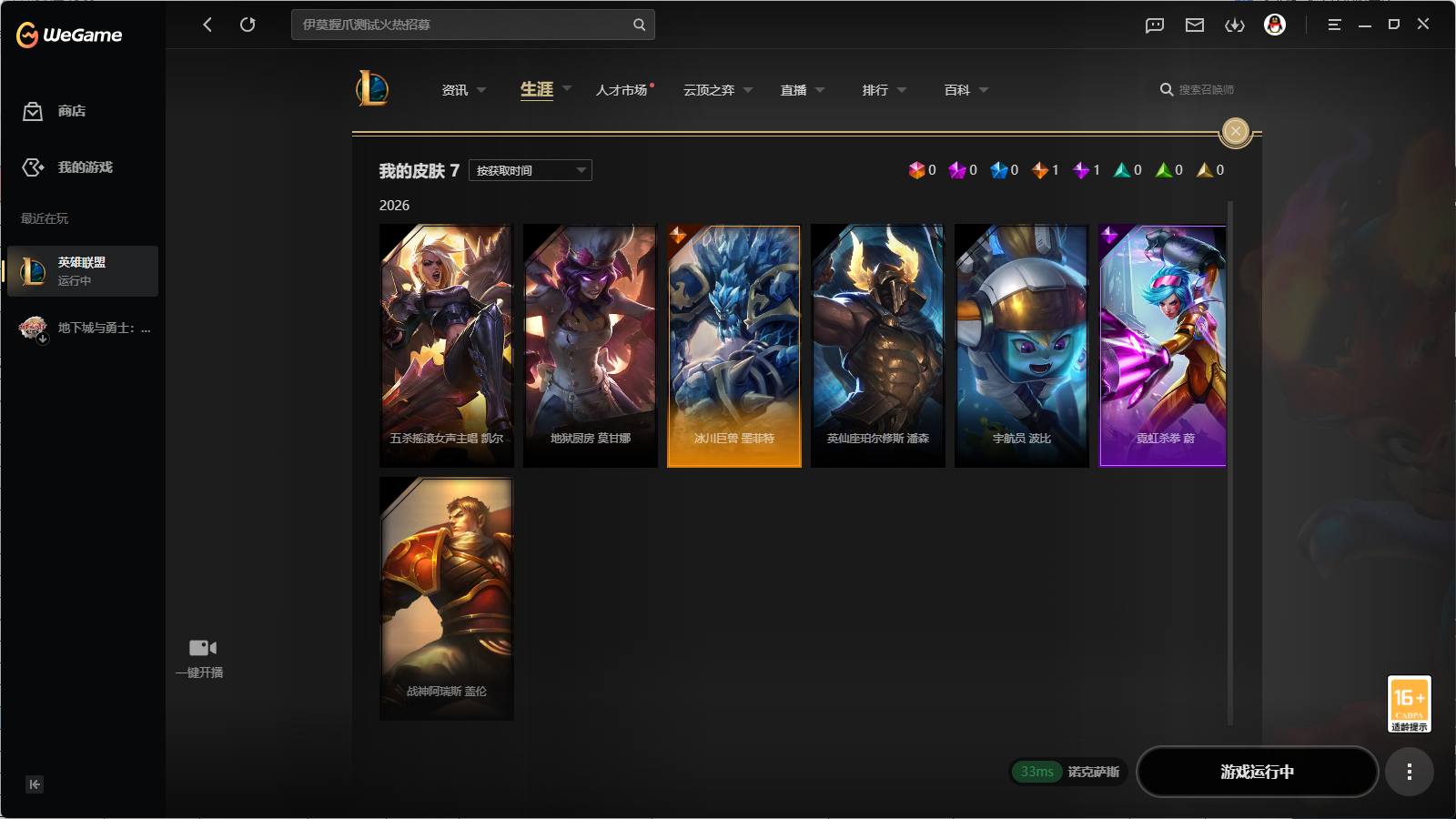
Task: Select the 冰川巨兽 墨菲特 skin card
Action: [x=734, y=346]
